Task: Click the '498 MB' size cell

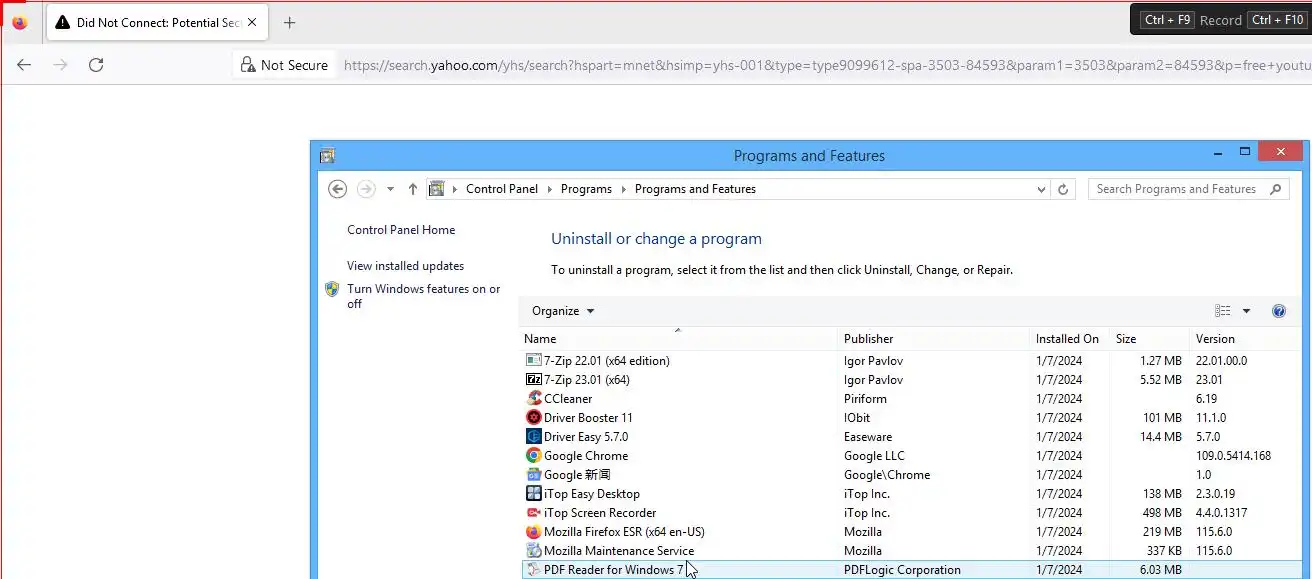Action: point(1160,513)
